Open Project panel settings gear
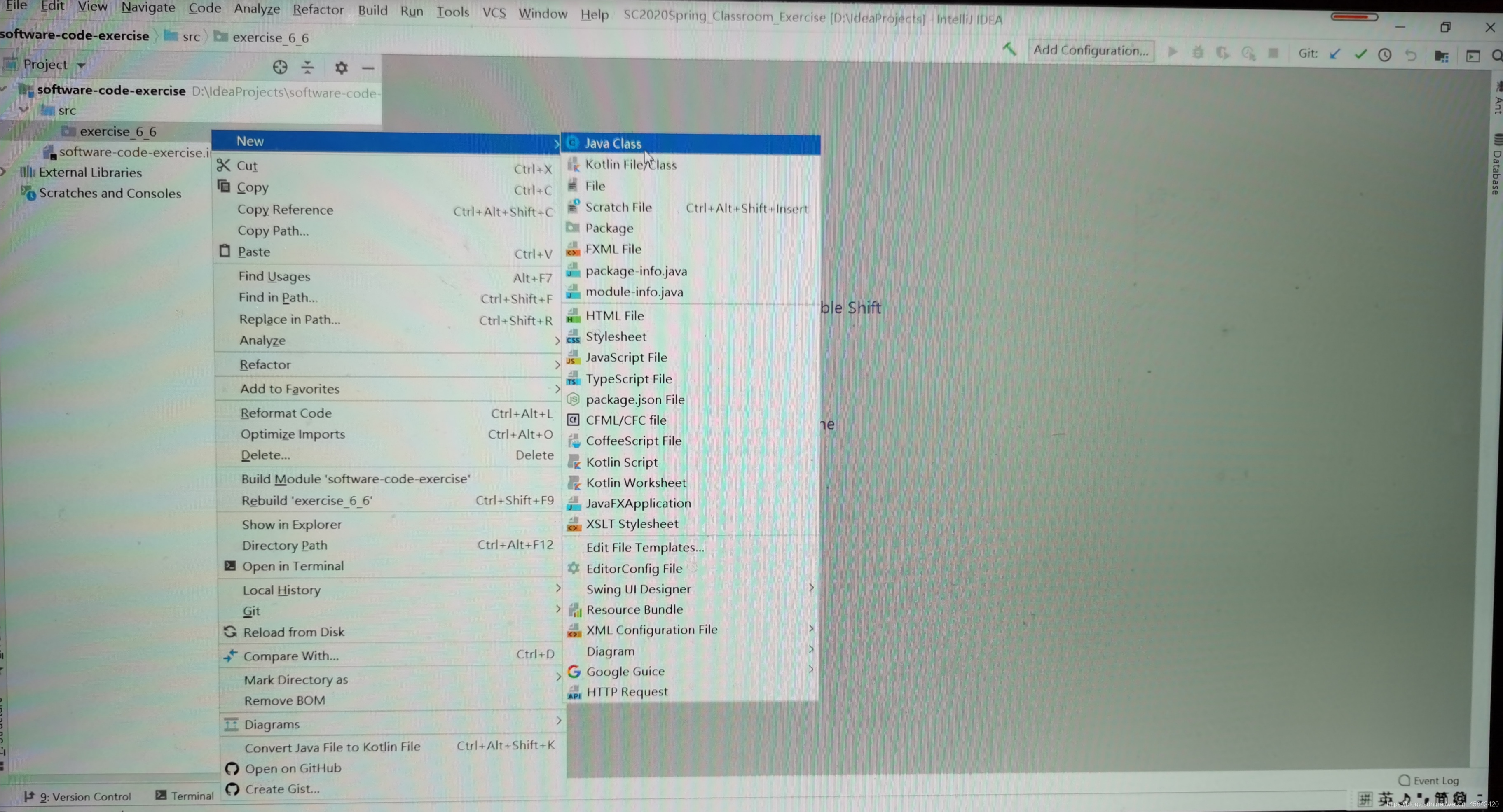This screenshot has height=812, width=1503. point(341,68)
